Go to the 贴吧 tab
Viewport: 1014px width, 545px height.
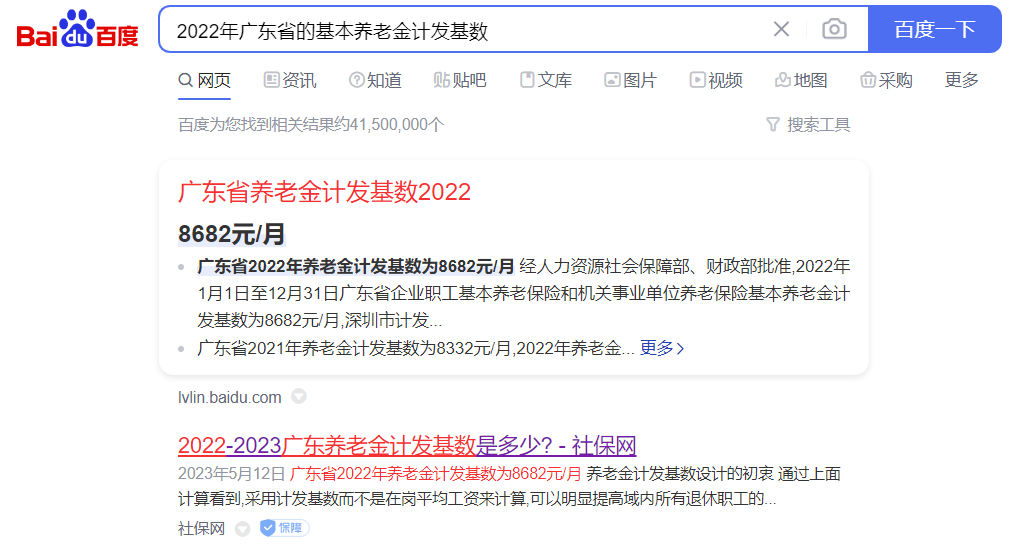click(460, 81)
